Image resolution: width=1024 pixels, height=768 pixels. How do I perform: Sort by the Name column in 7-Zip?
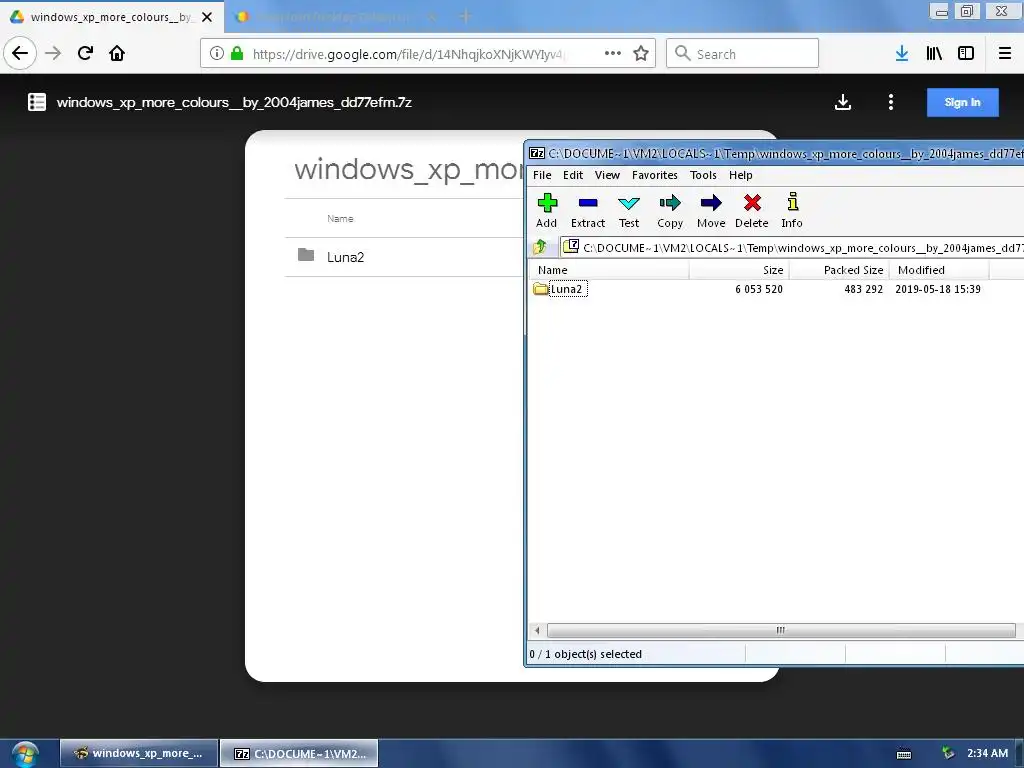click(x=608, y=270)
